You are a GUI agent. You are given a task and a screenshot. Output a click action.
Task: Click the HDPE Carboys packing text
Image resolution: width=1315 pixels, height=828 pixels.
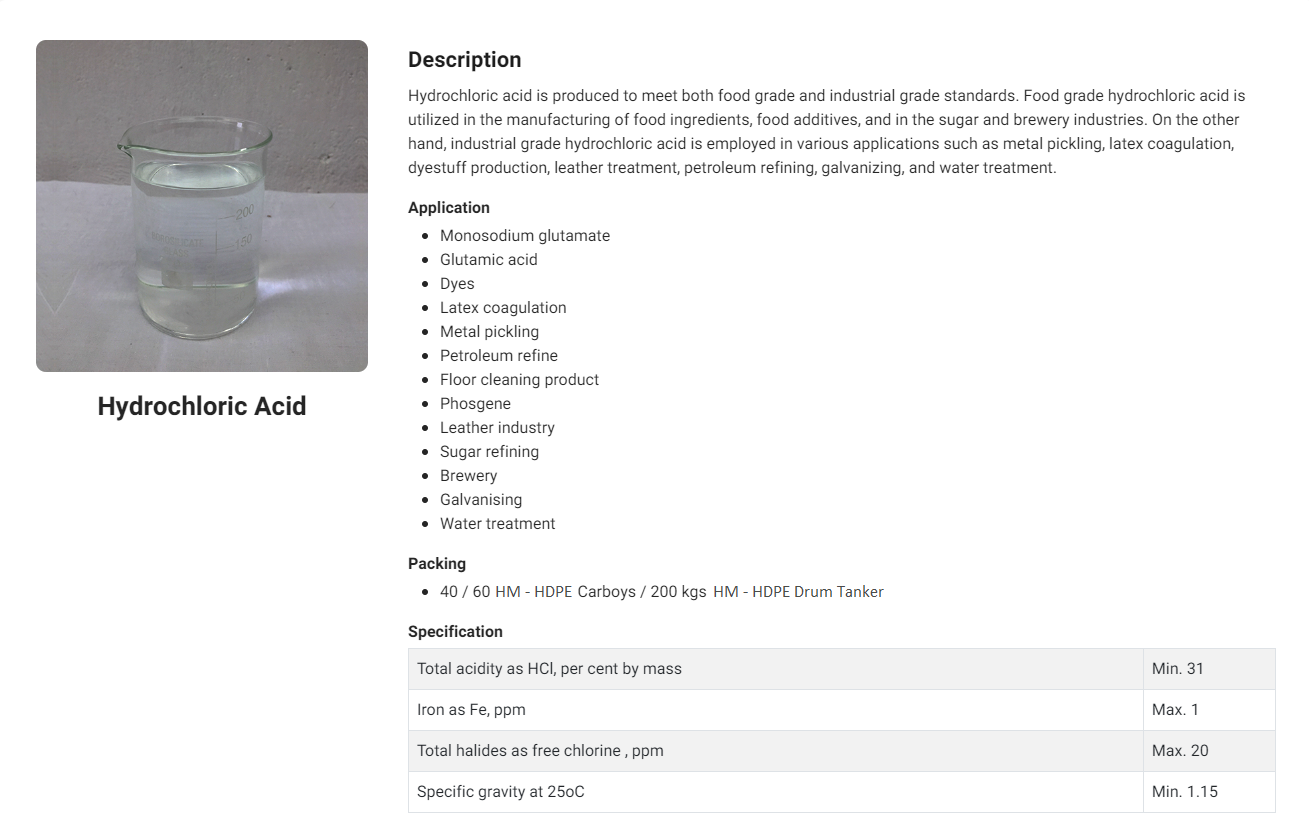pos(585,592)
